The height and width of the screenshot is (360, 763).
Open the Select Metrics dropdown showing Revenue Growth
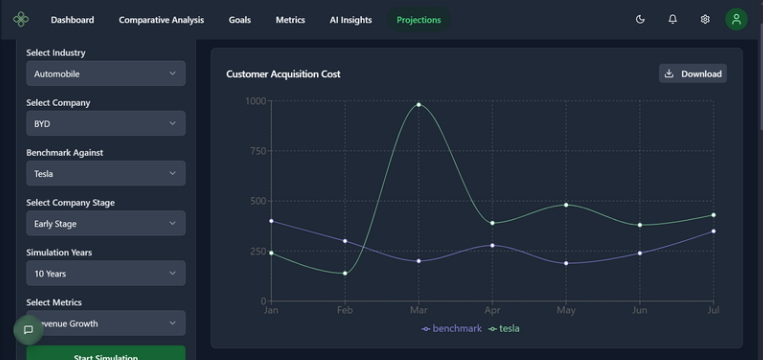106,323
